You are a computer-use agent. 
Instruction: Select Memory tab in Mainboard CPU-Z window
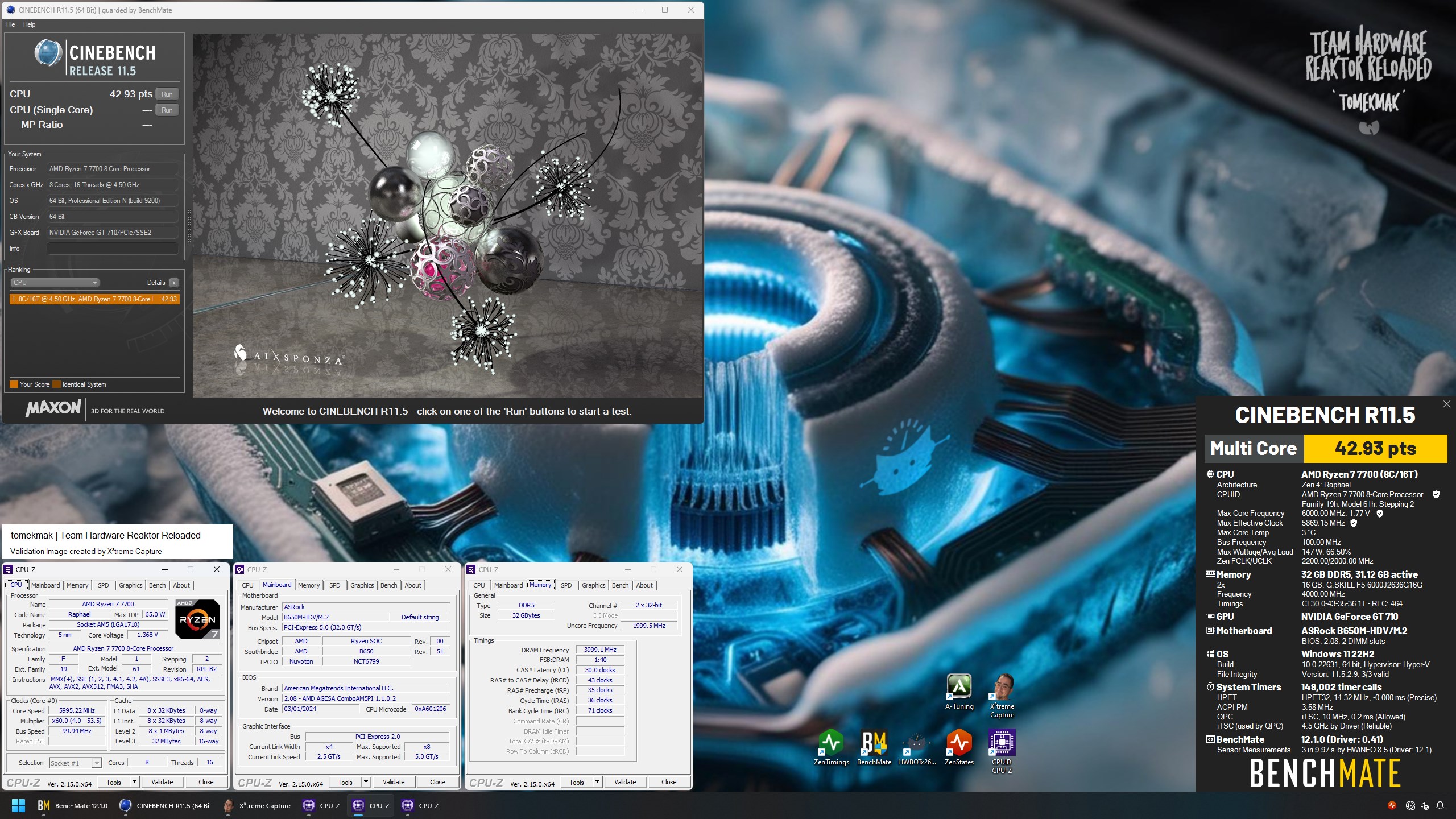309,585
